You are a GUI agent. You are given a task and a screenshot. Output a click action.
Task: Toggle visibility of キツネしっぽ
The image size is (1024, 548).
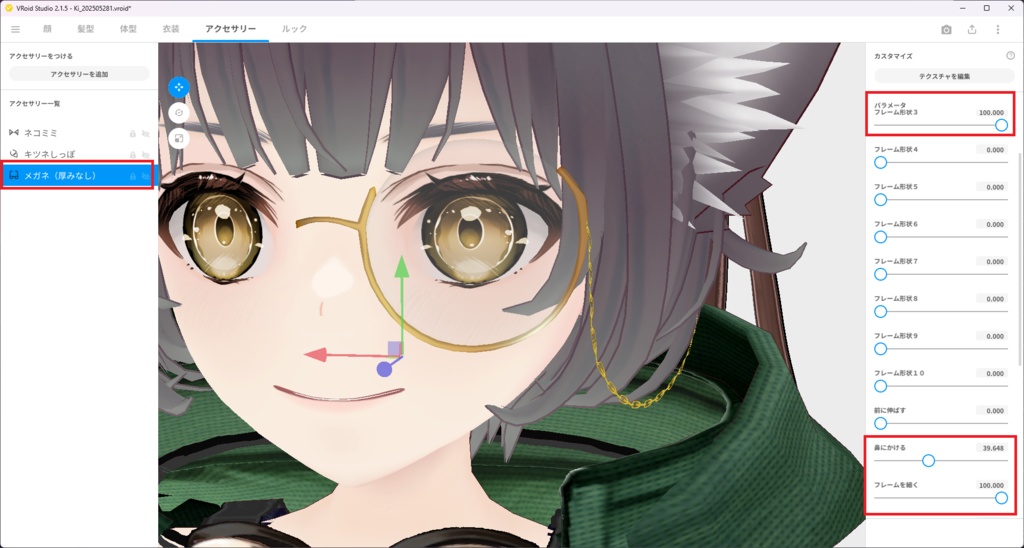[146, 155]
